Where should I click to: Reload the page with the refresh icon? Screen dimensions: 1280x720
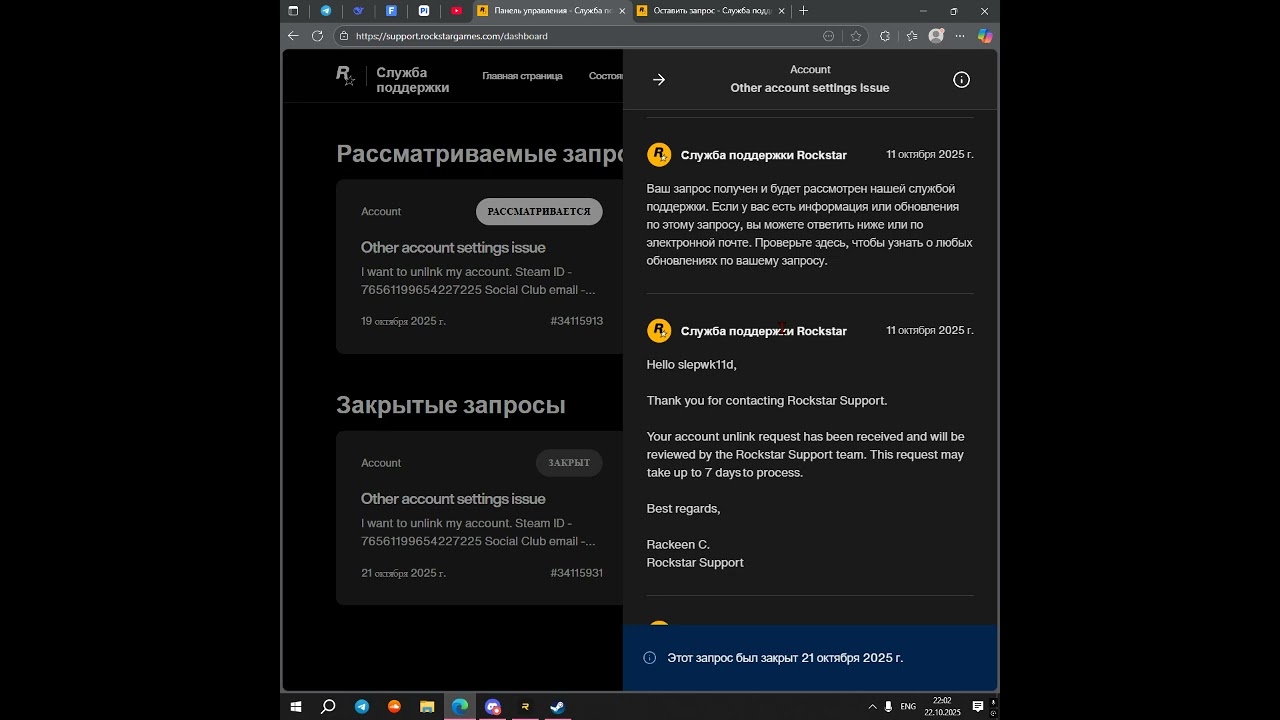click(x=318, y=36)
